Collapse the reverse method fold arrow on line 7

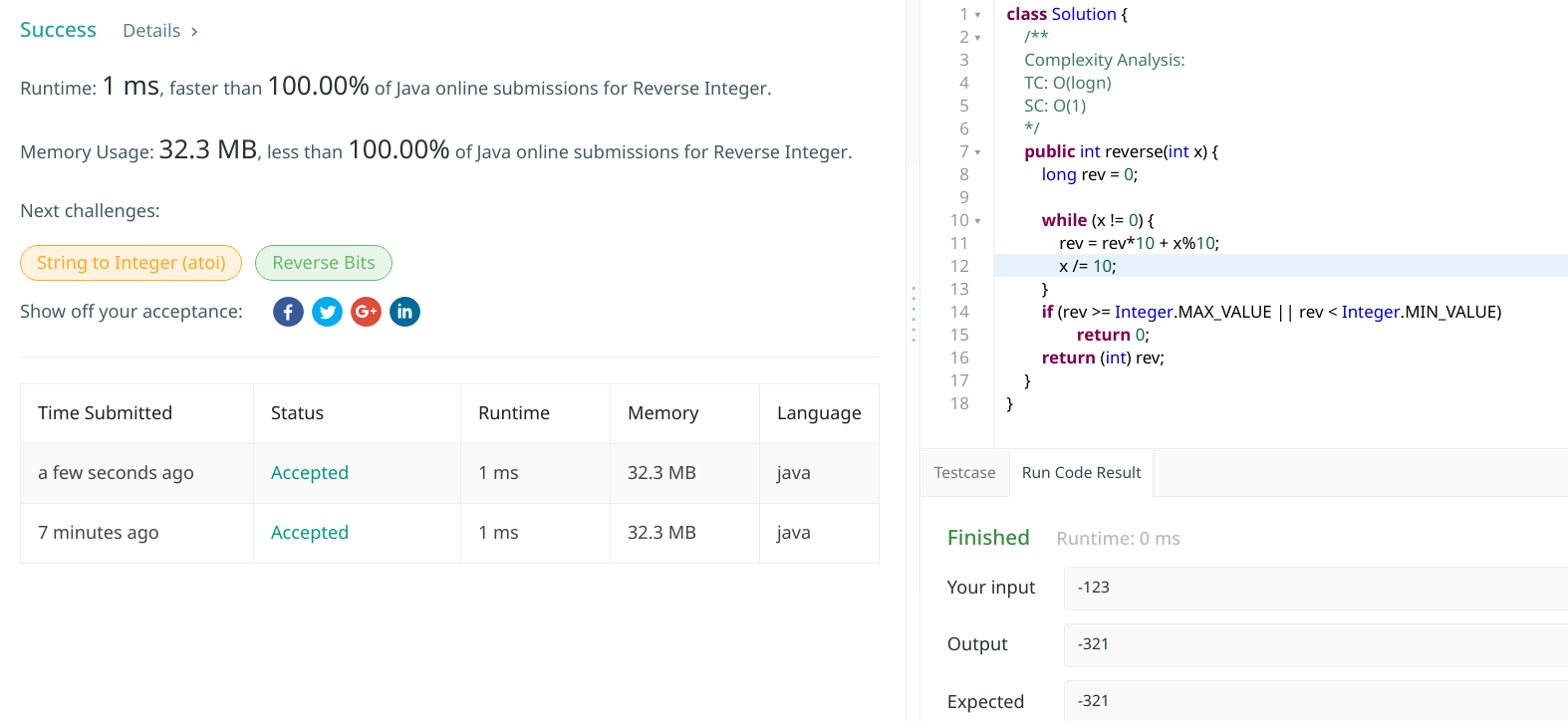click(977, 152)
